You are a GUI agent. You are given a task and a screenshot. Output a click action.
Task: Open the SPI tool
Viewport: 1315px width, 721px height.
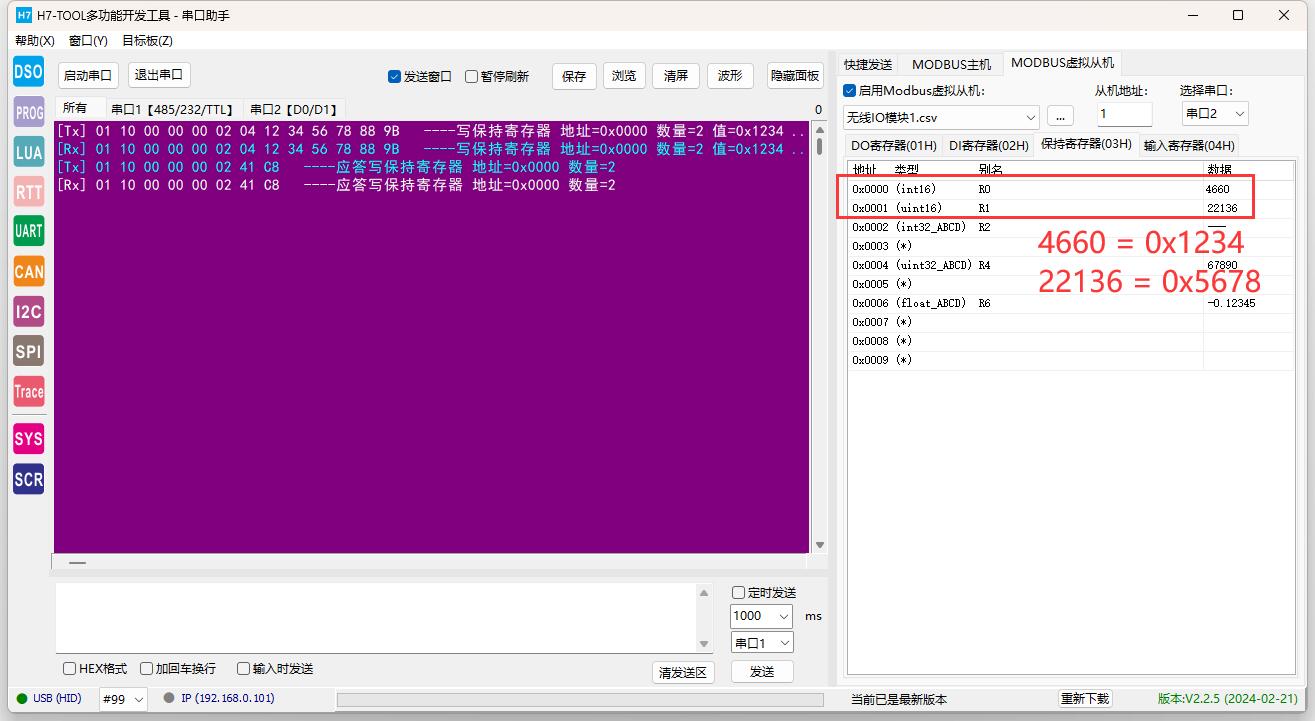28,350
